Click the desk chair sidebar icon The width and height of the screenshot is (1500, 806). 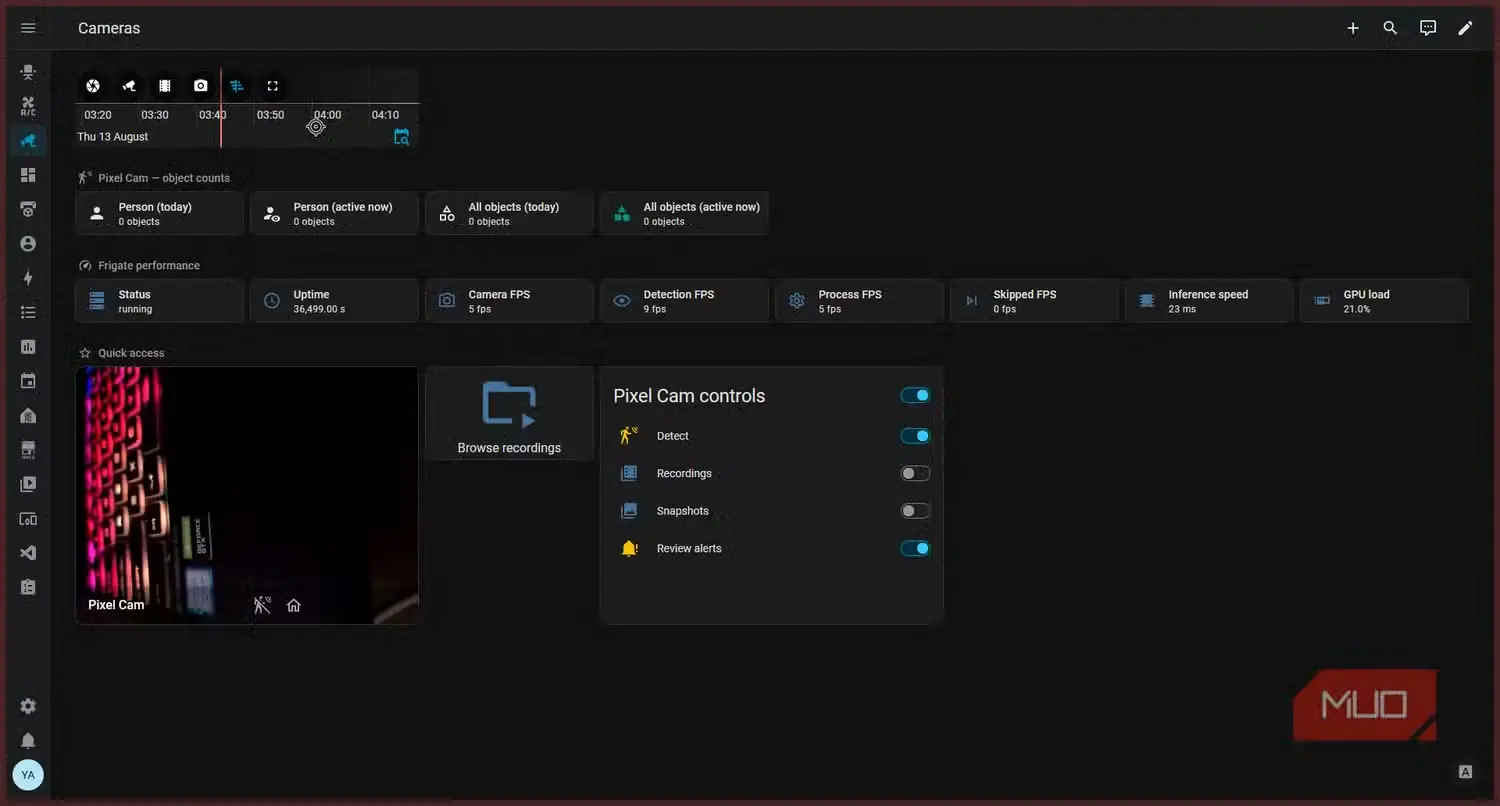pyautogui.click(x=28, y=72)
